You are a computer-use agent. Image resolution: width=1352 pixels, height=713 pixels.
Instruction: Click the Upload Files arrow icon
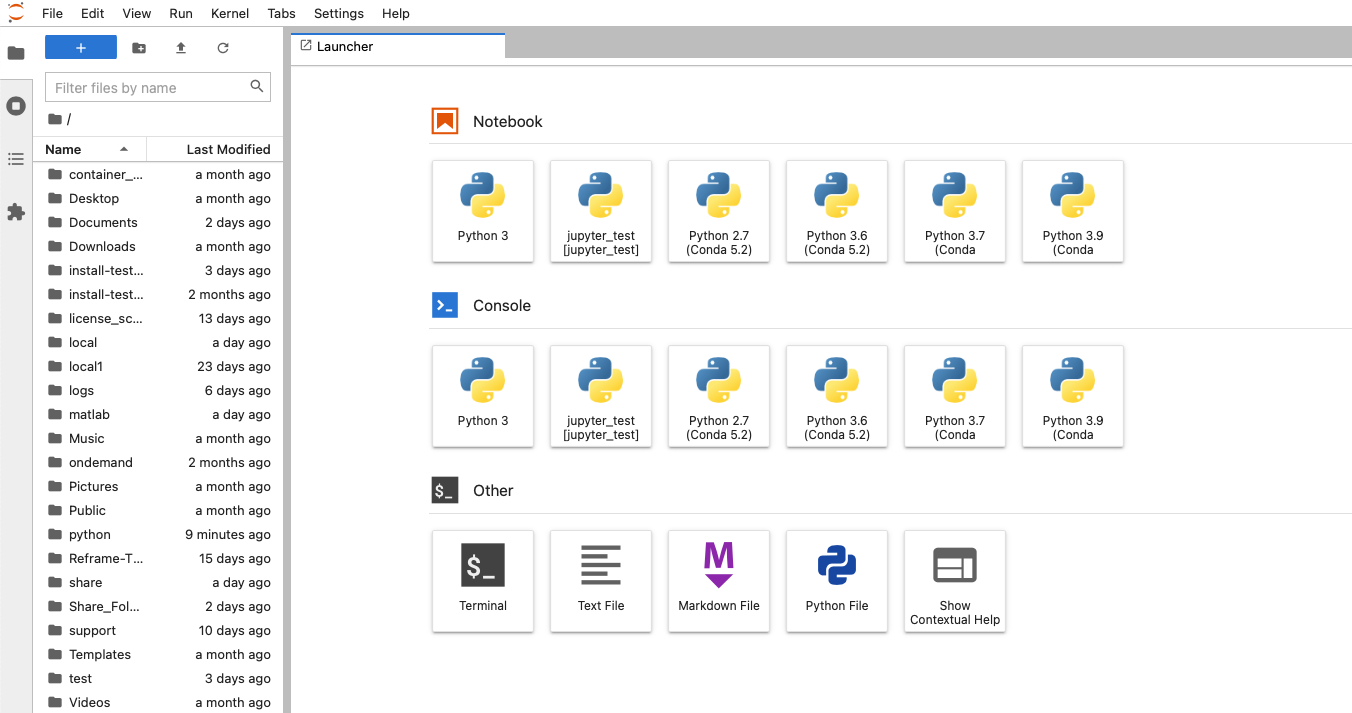181,48
